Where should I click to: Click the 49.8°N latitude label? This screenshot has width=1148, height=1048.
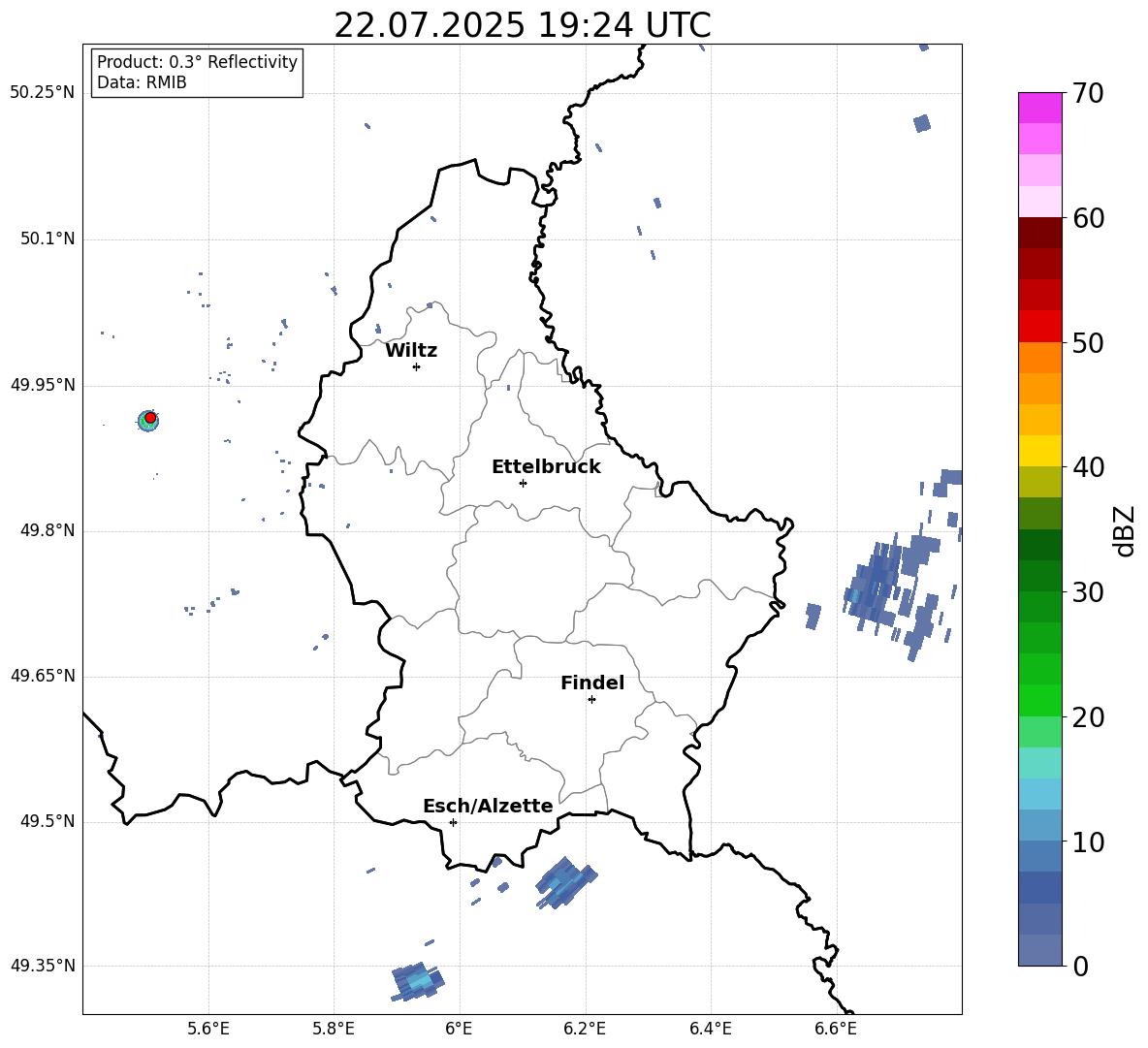pyautogui.click(x=47, y=530)
